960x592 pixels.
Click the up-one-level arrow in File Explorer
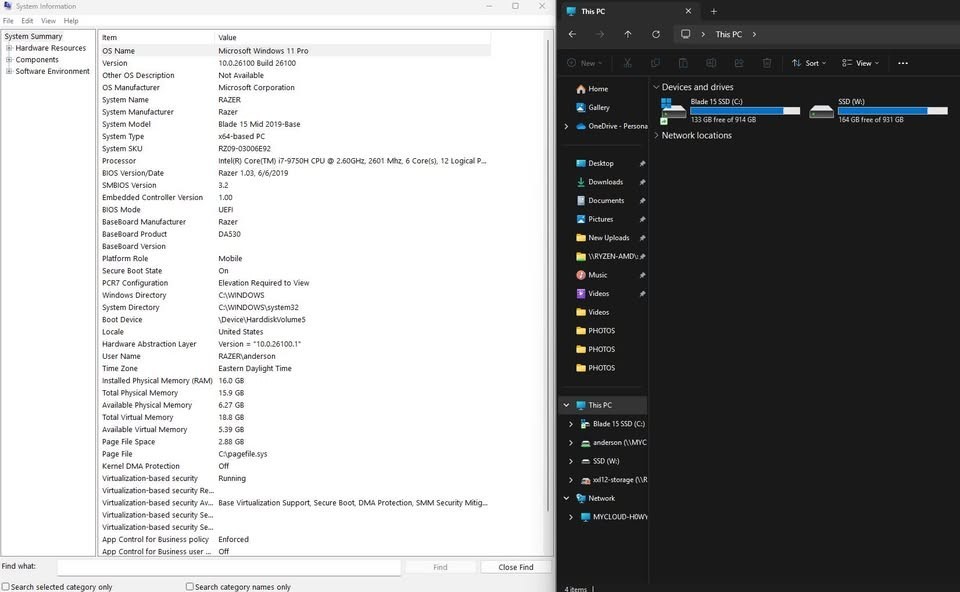[x=628, y=34]
